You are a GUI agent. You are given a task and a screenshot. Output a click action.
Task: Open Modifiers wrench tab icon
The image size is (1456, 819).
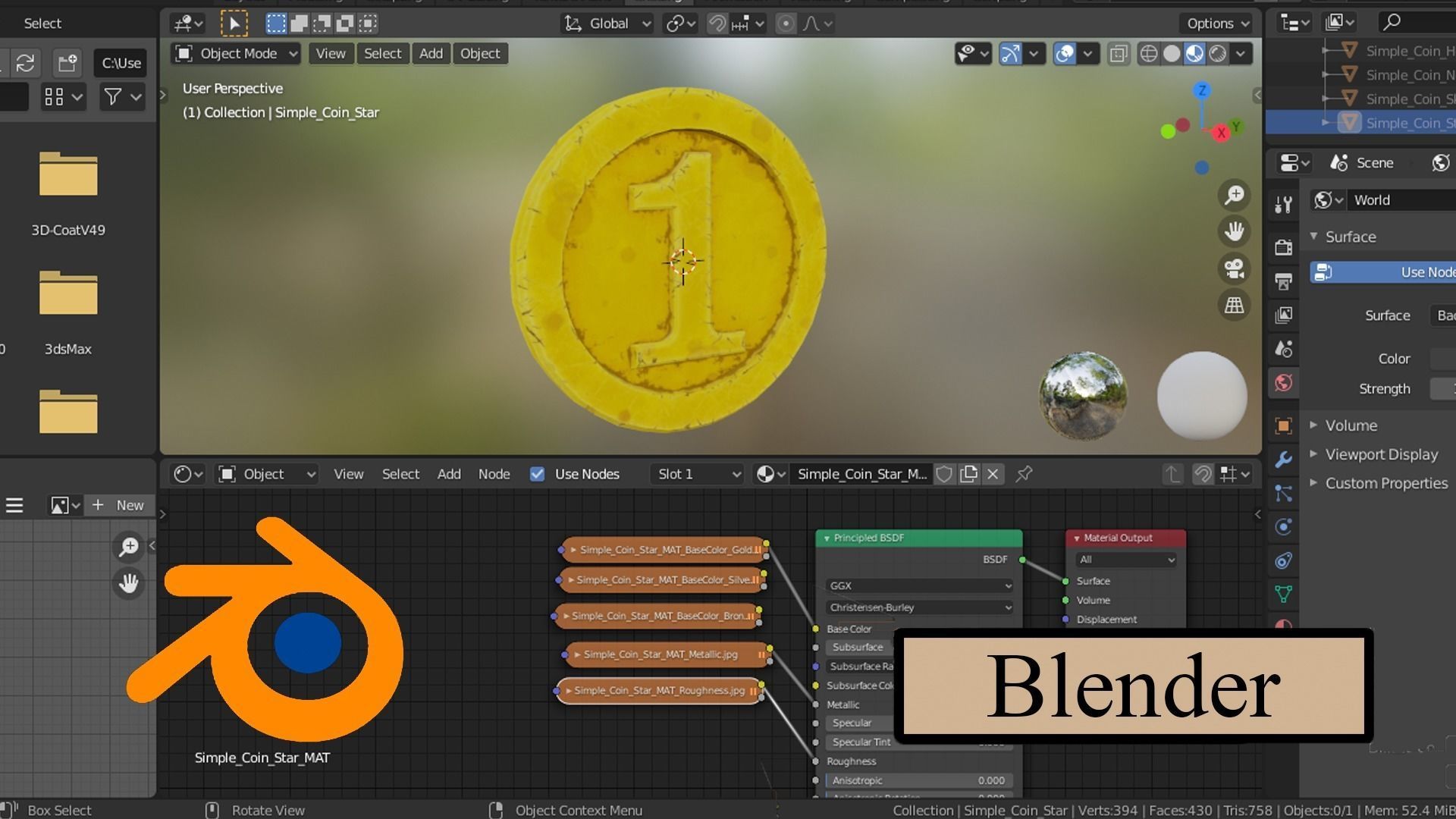click(1283, 460)
